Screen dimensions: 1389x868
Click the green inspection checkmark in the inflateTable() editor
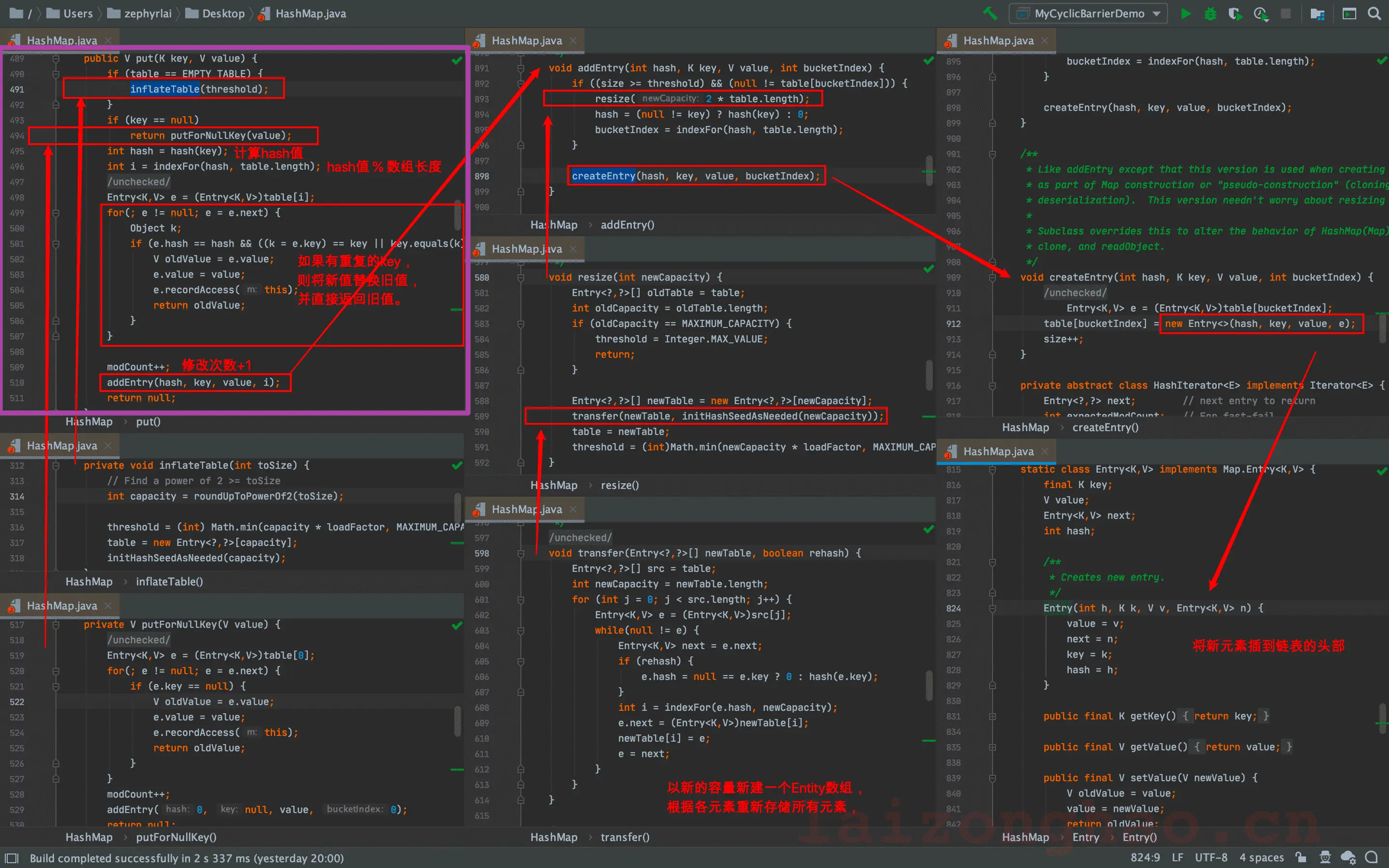[457, 465]
